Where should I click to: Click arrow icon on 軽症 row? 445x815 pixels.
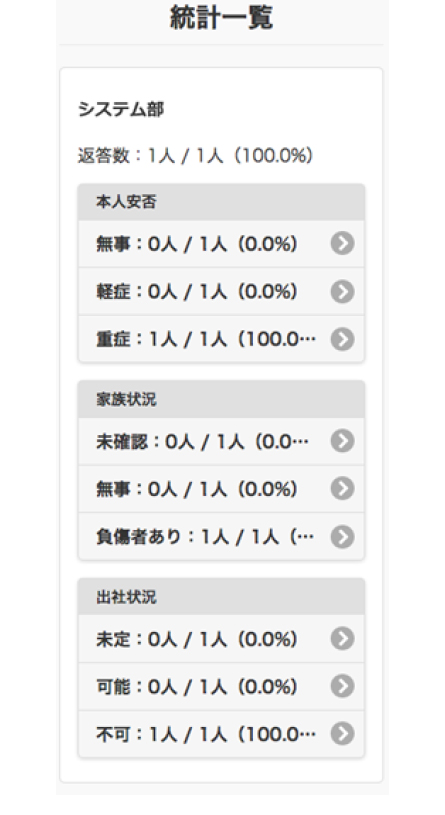(x=343, y=292)
